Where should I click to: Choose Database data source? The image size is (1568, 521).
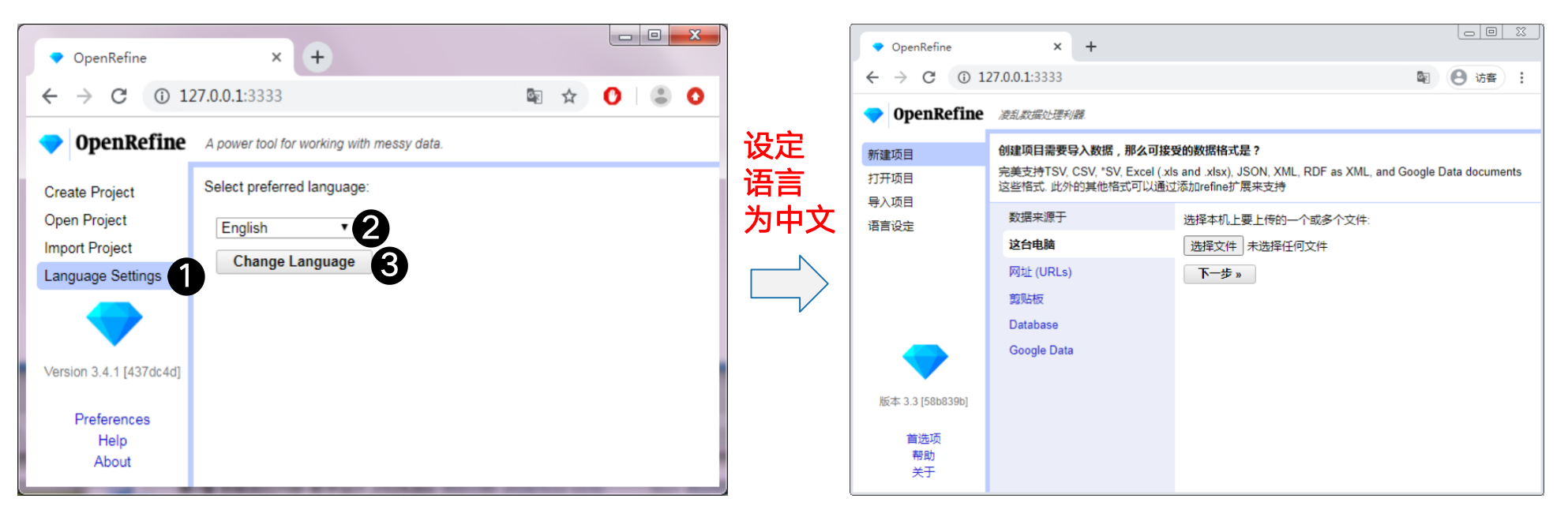pos(1033,324)
